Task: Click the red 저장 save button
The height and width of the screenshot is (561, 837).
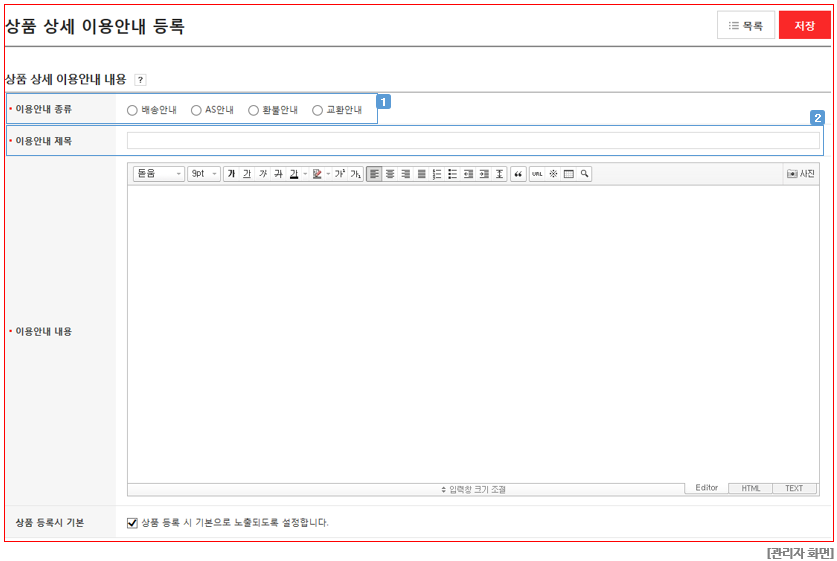Action: point(804,26)
